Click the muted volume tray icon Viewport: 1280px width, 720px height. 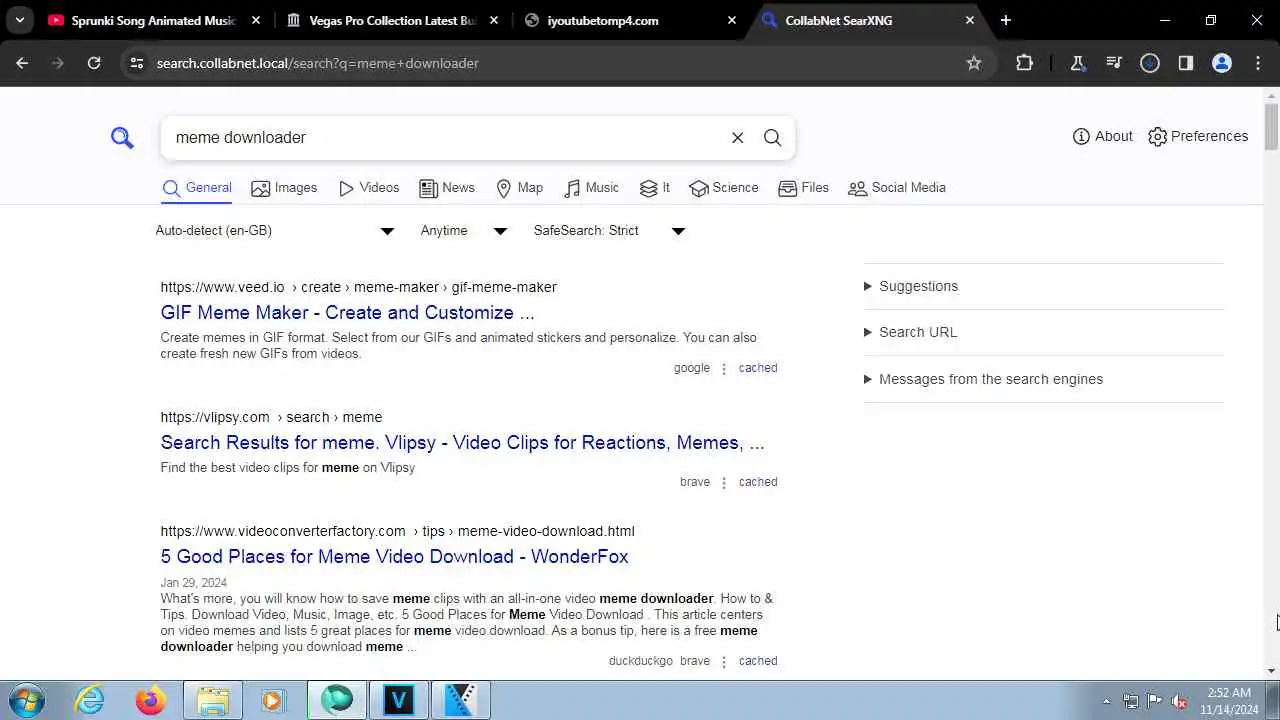(x=1179, y=701)
